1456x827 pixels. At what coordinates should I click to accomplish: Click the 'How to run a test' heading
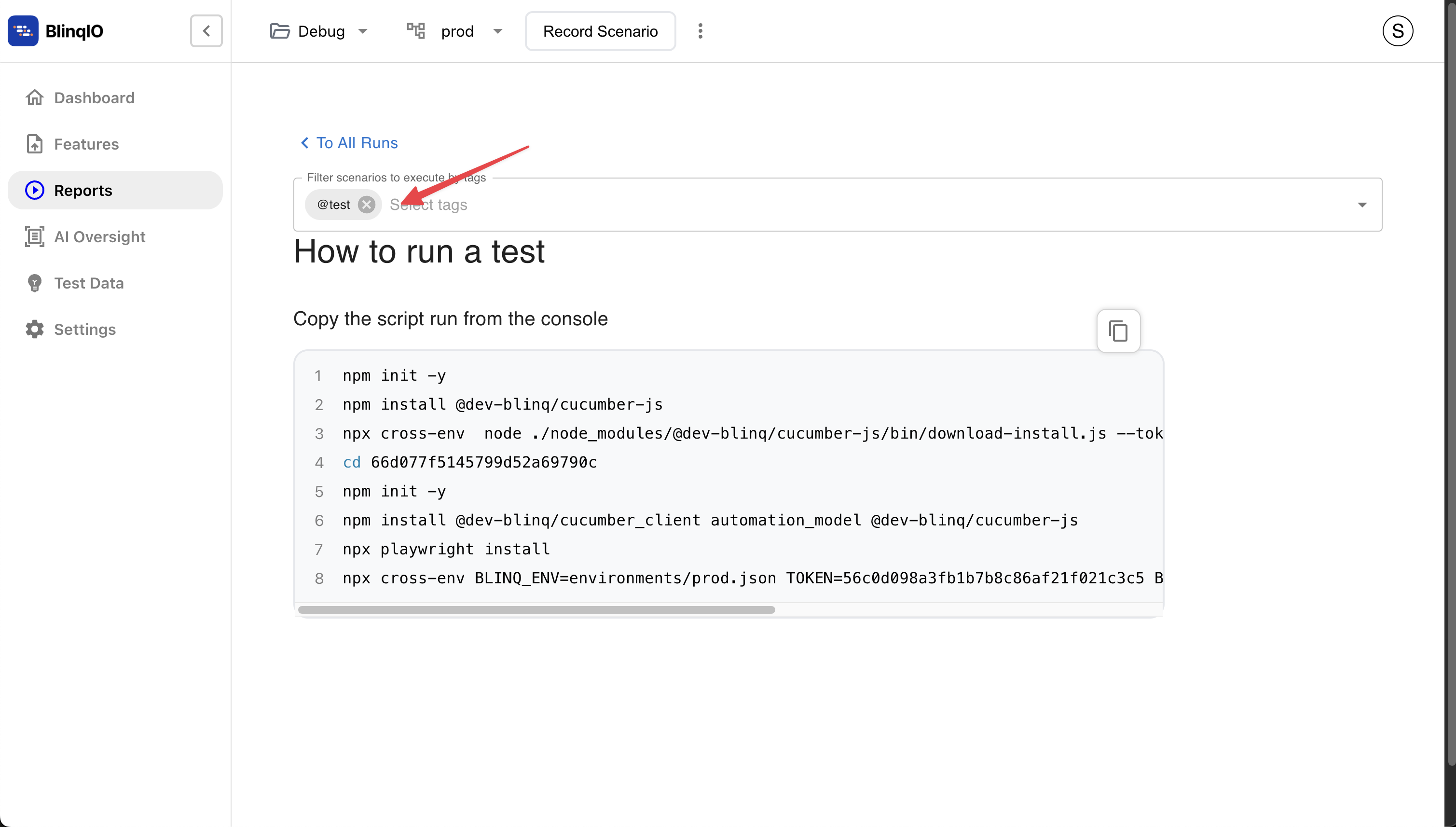pyautogui.click(x=419, y=251)
